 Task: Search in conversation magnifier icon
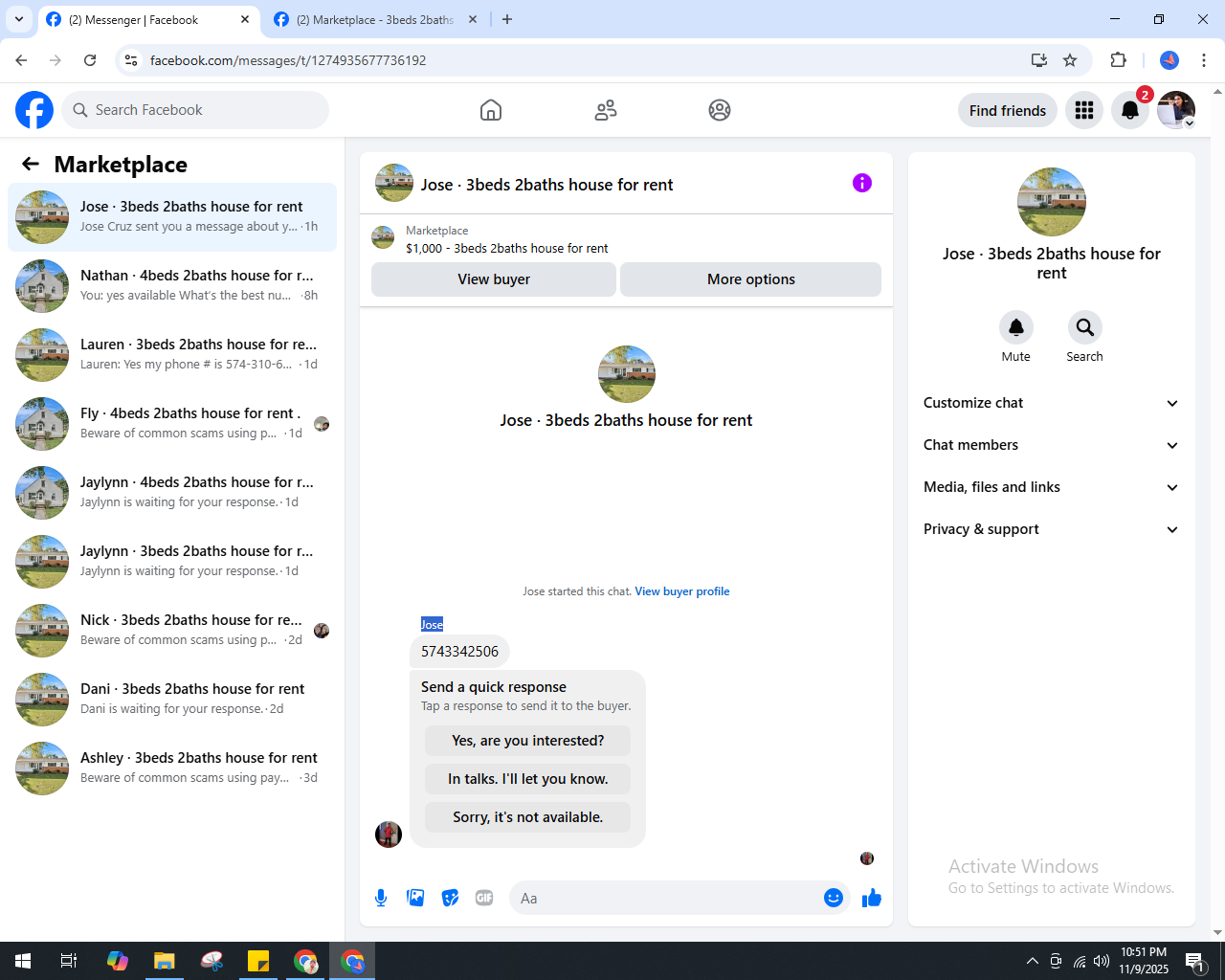[x=1085, y=327]
